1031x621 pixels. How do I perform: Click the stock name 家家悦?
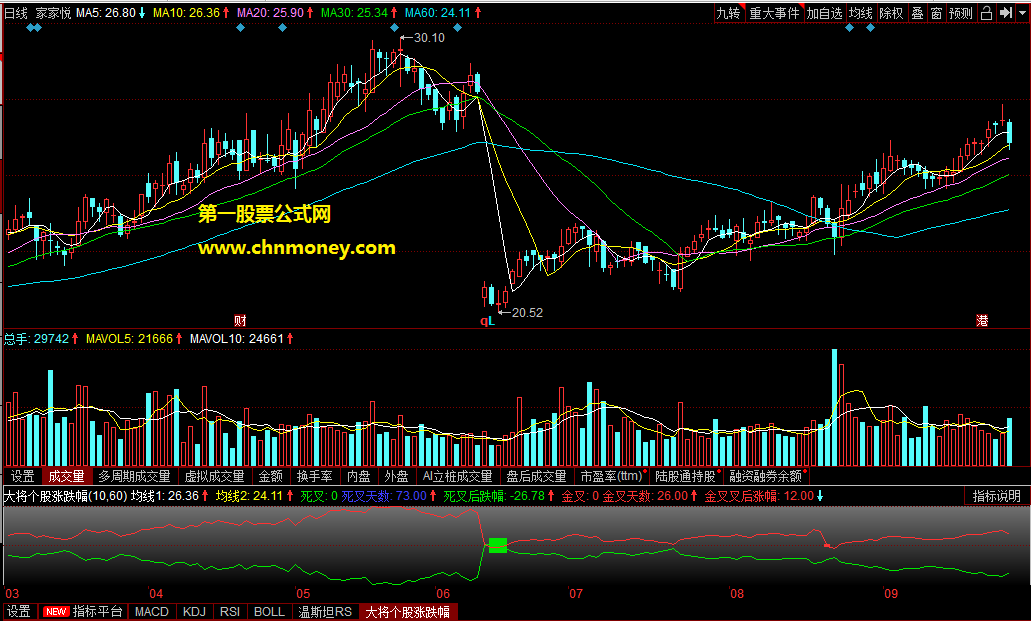click(x=53, y=13)
